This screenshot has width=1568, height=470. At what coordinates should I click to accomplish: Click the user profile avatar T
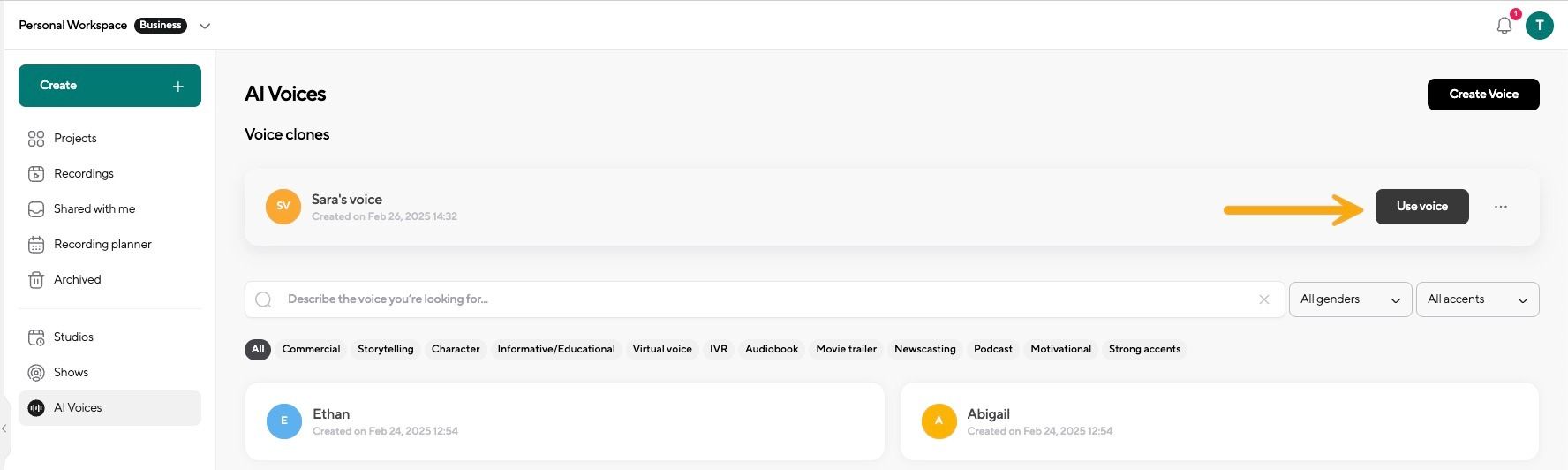pos(1539,26)
